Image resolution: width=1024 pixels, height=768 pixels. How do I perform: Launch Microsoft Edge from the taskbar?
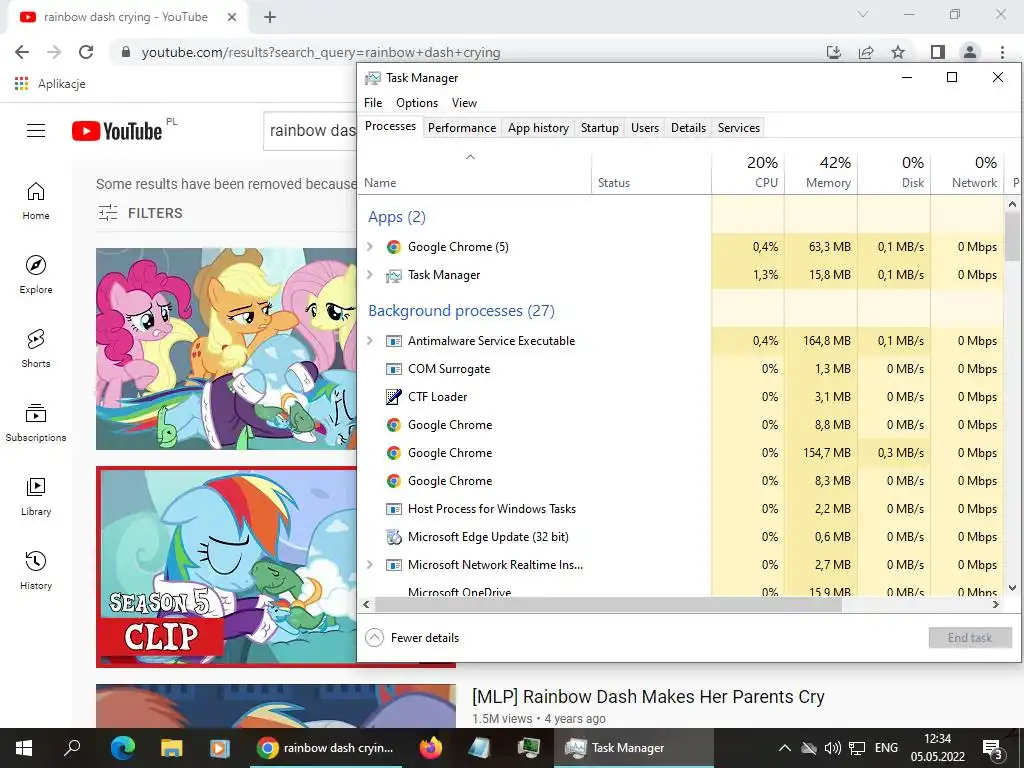(123, 748)
